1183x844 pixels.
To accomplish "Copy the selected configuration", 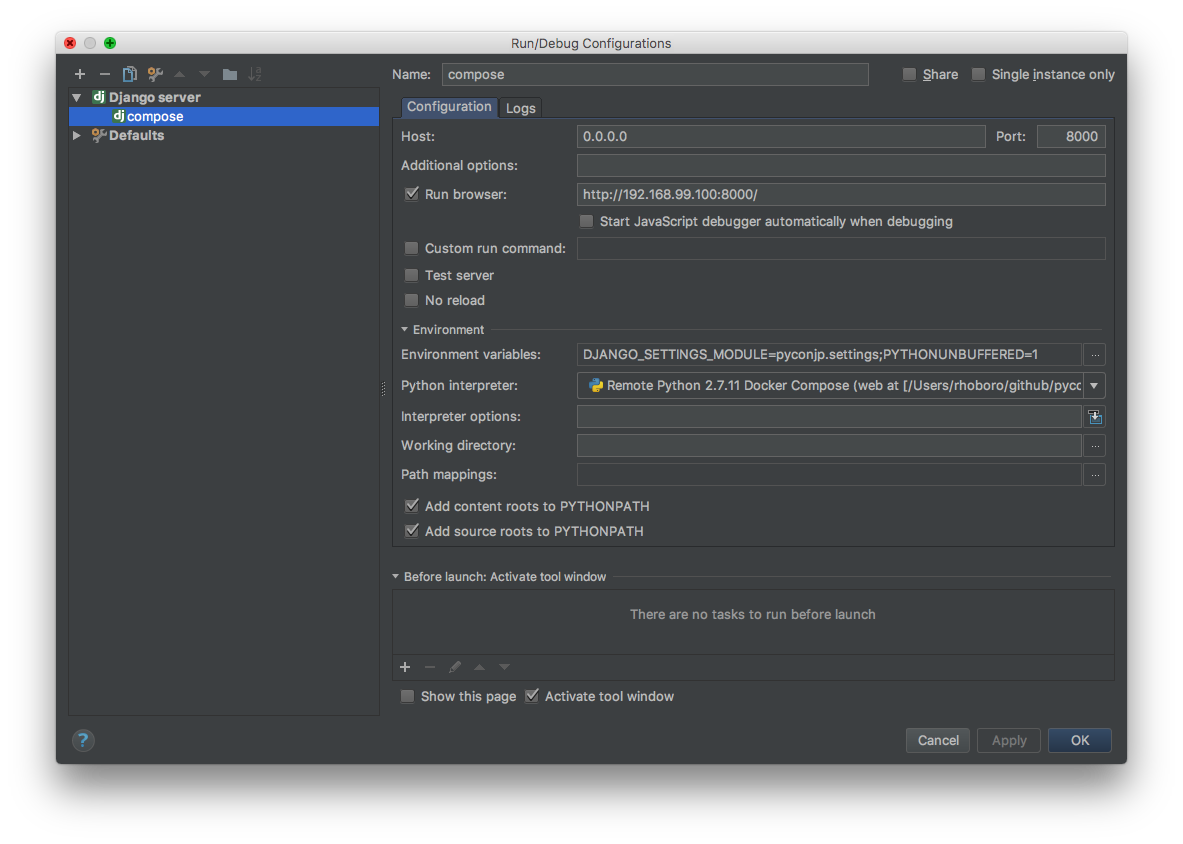I will [130, 74].
